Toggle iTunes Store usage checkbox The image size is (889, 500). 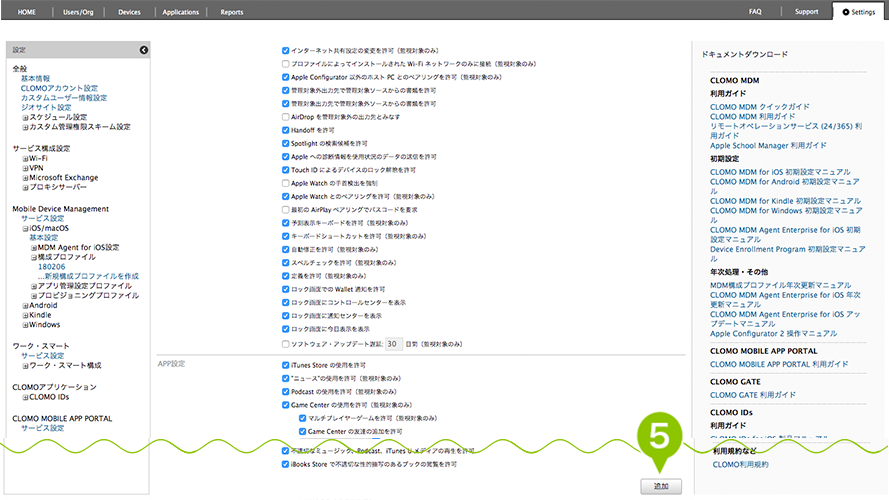[x=285, y=365]
